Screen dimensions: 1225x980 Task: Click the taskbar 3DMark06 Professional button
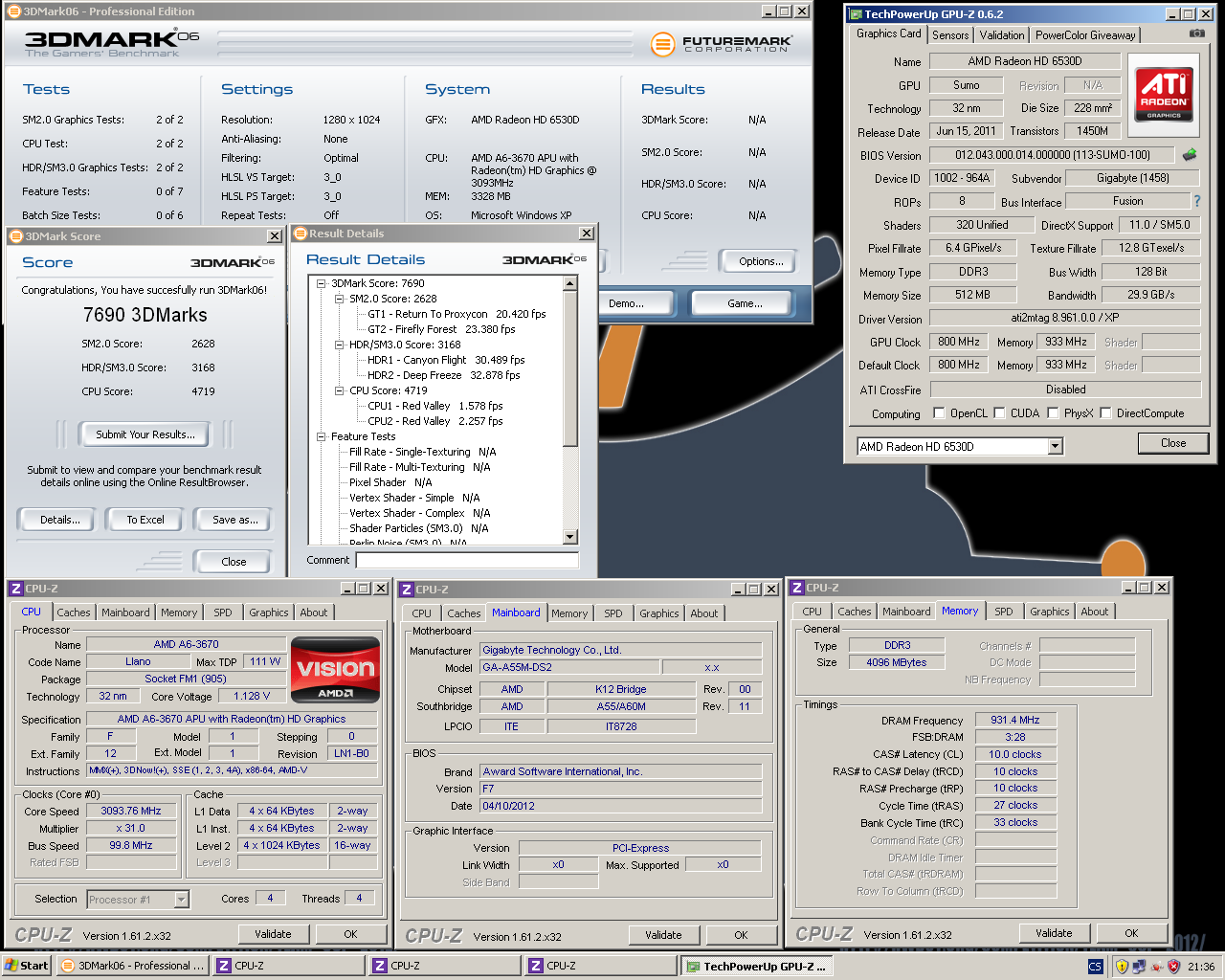tap(133, 966)
